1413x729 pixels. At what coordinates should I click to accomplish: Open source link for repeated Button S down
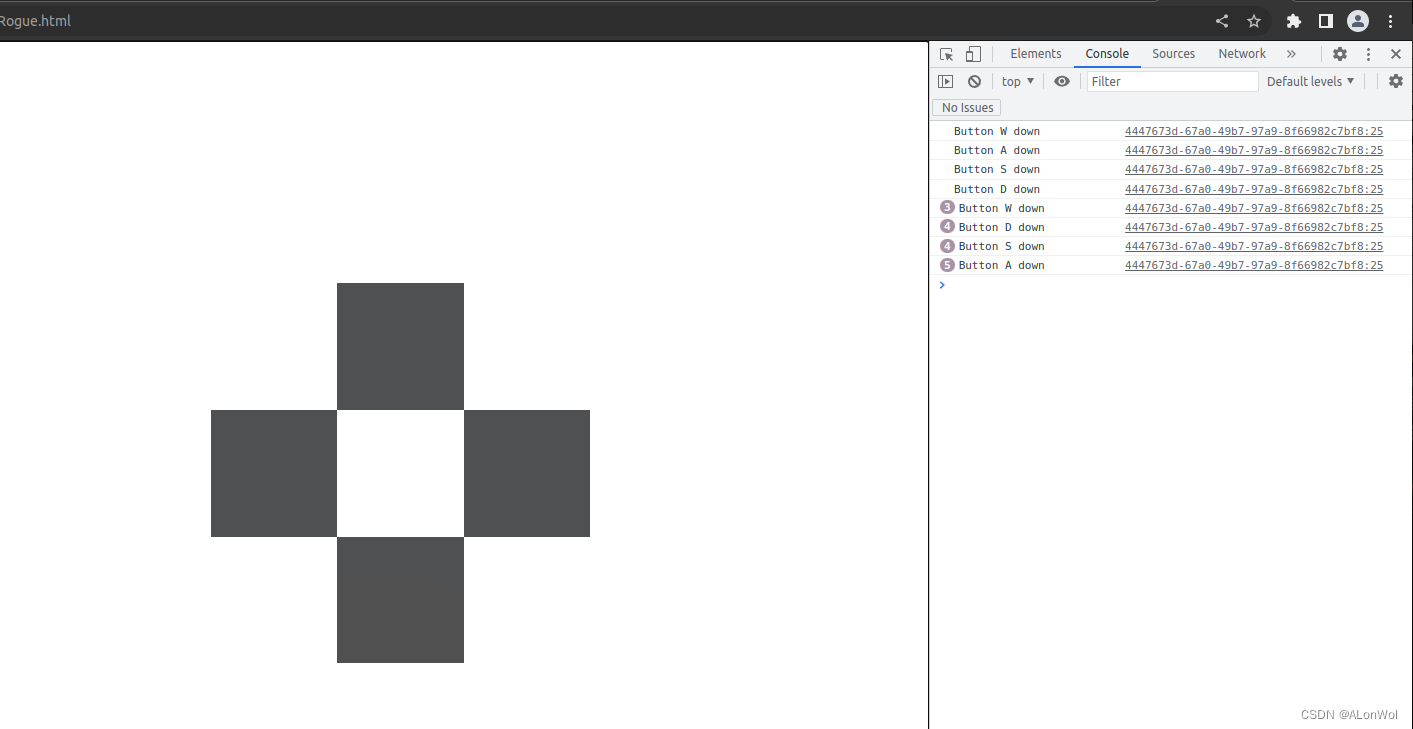coord(1254,246)
